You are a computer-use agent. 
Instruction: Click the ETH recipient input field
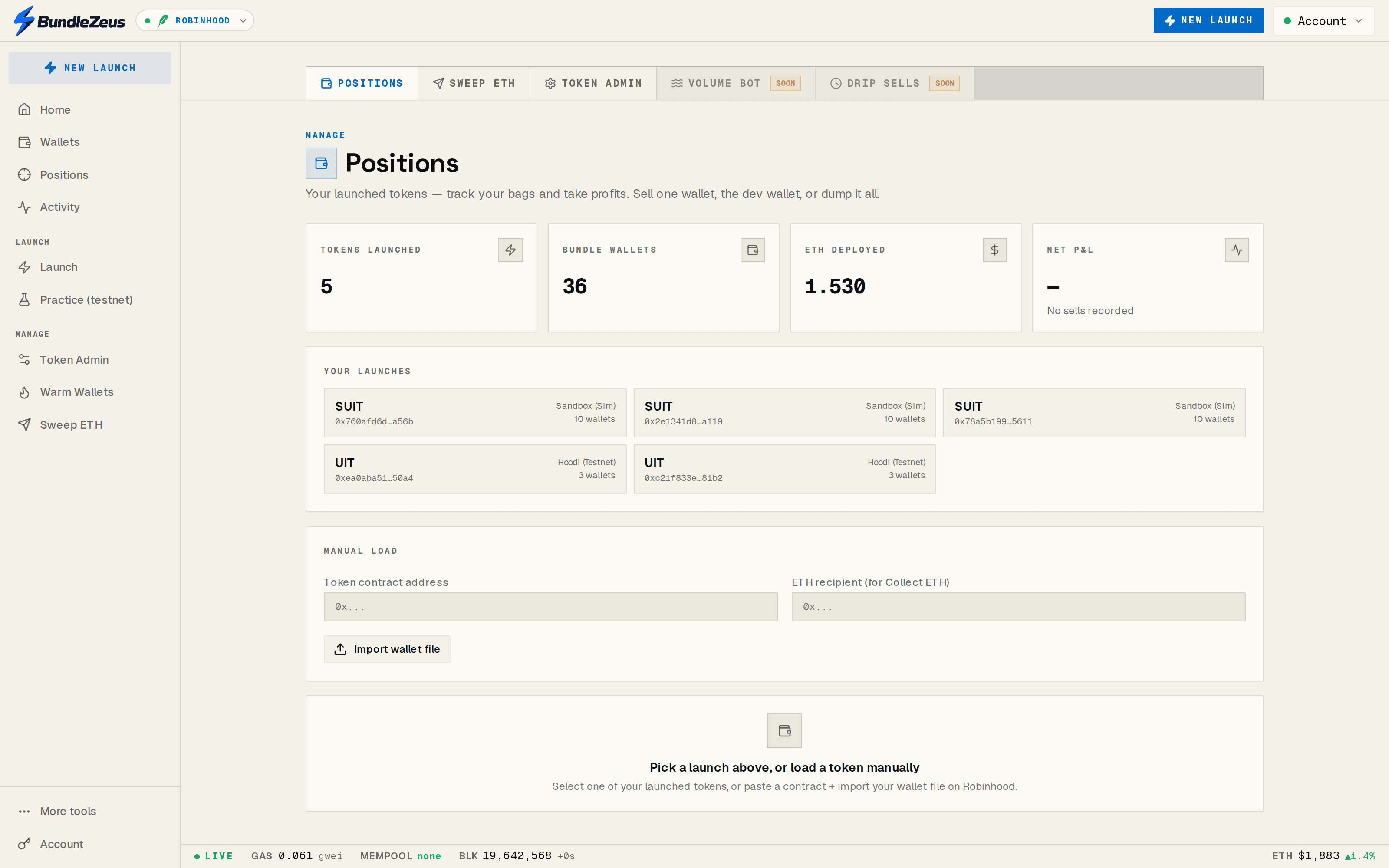pos(1018,607)
